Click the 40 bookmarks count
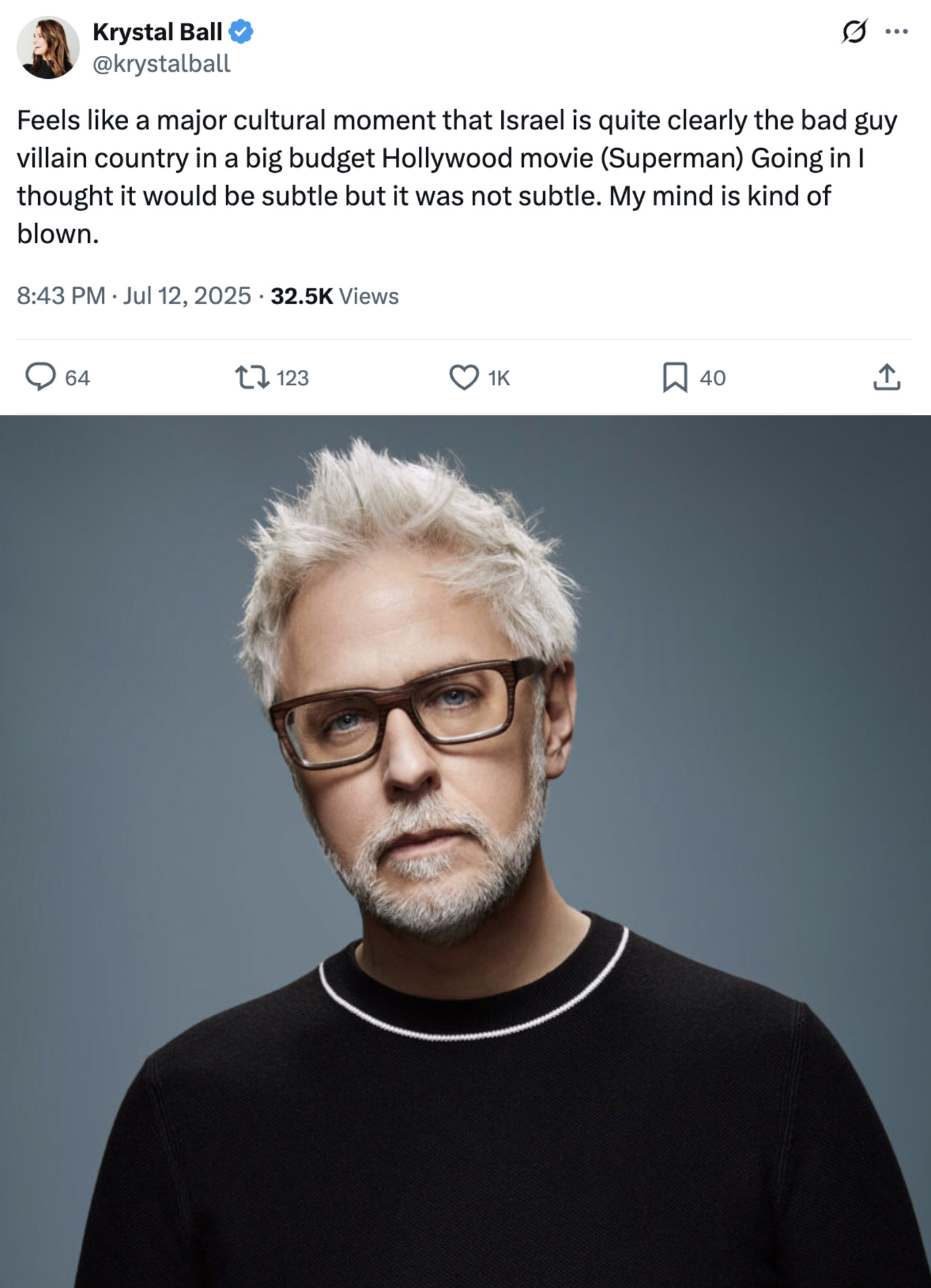This screenshot has width=931, height=1288. 713,378
